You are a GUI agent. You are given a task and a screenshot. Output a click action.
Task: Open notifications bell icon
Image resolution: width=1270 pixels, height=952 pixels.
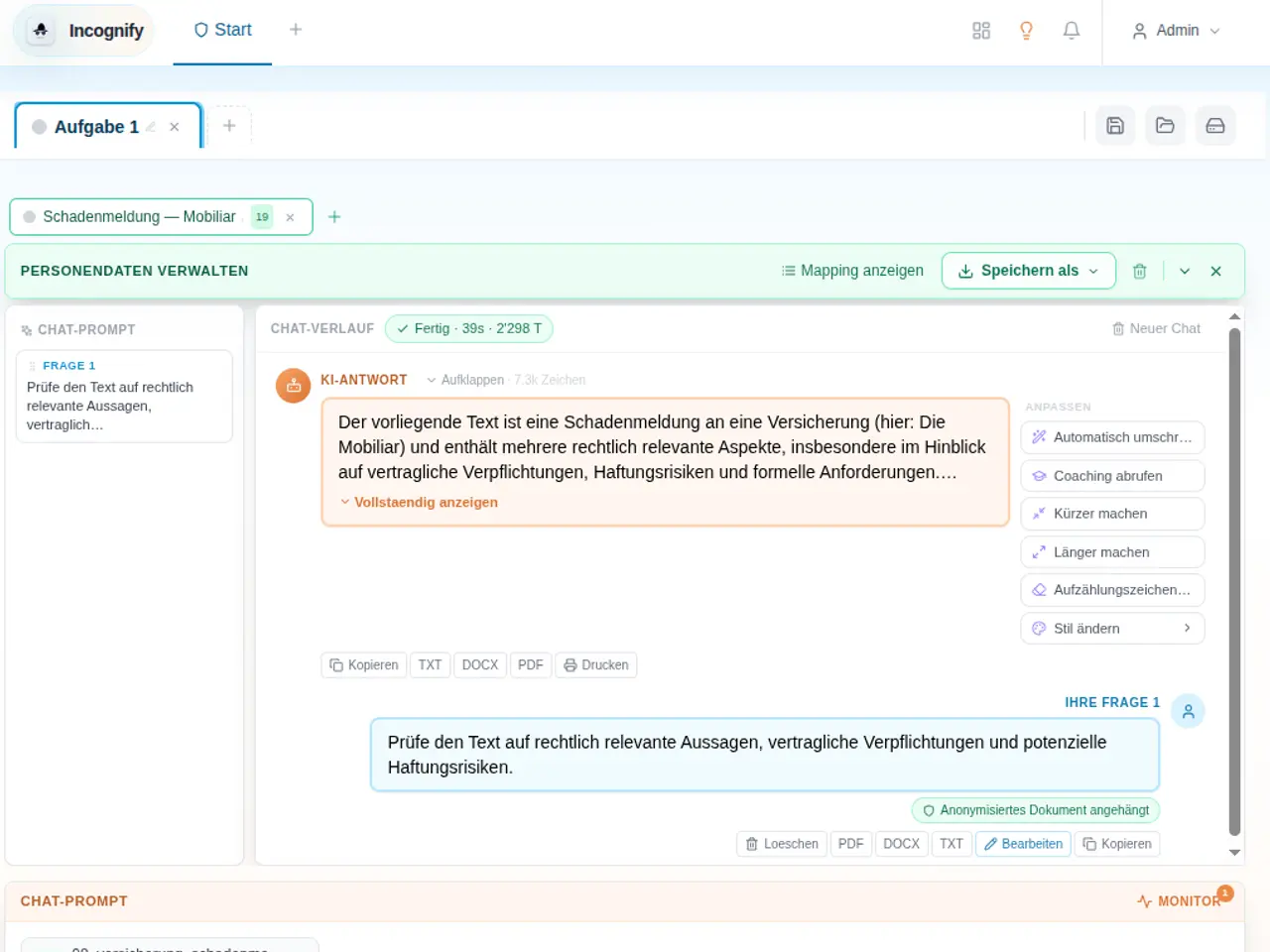[x=1072, y=31]
